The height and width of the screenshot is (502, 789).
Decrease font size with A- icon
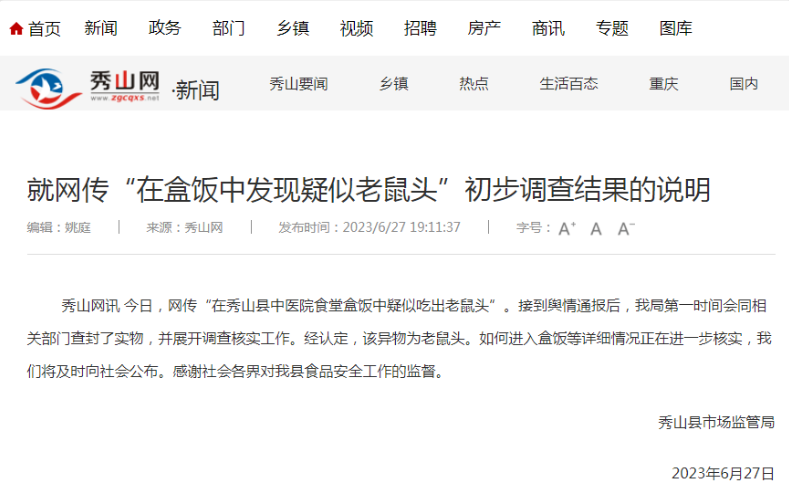626,229
